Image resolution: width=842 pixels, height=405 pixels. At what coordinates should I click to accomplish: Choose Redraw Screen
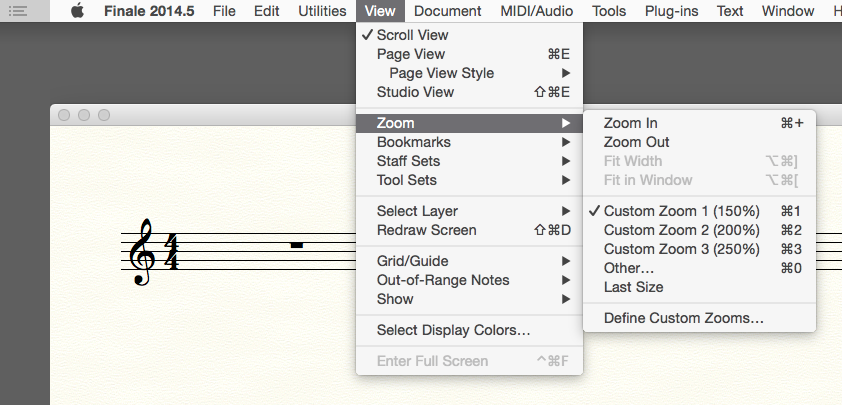pyautogui.click(x=426, y=230)
